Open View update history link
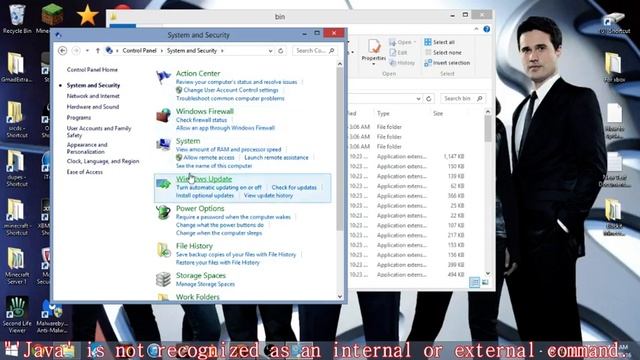Image resolution: width=640 pixels, height=360 pixels. coord(268,196)
